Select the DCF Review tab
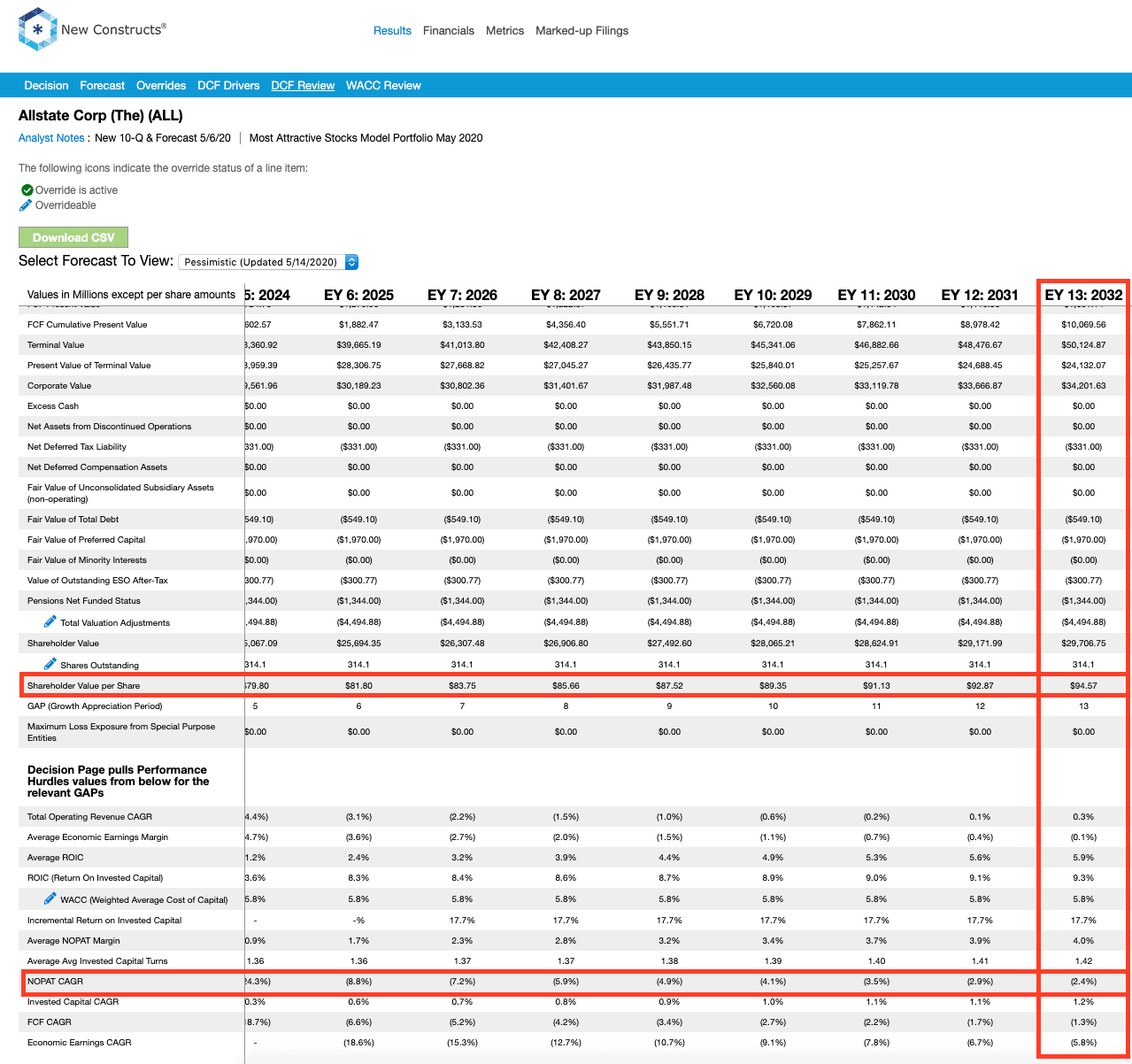 tap(303, 86)
